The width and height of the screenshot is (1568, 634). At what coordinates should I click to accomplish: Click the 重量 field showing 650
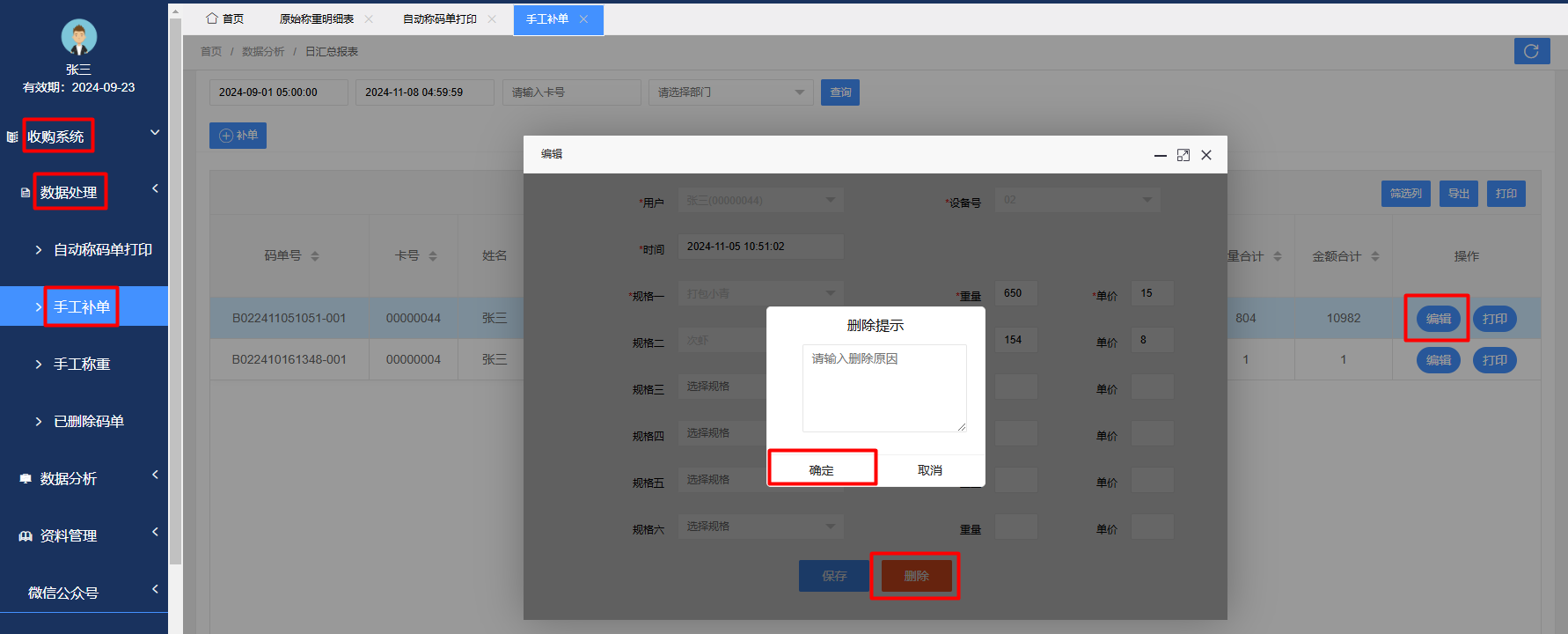click(1016, 293)
